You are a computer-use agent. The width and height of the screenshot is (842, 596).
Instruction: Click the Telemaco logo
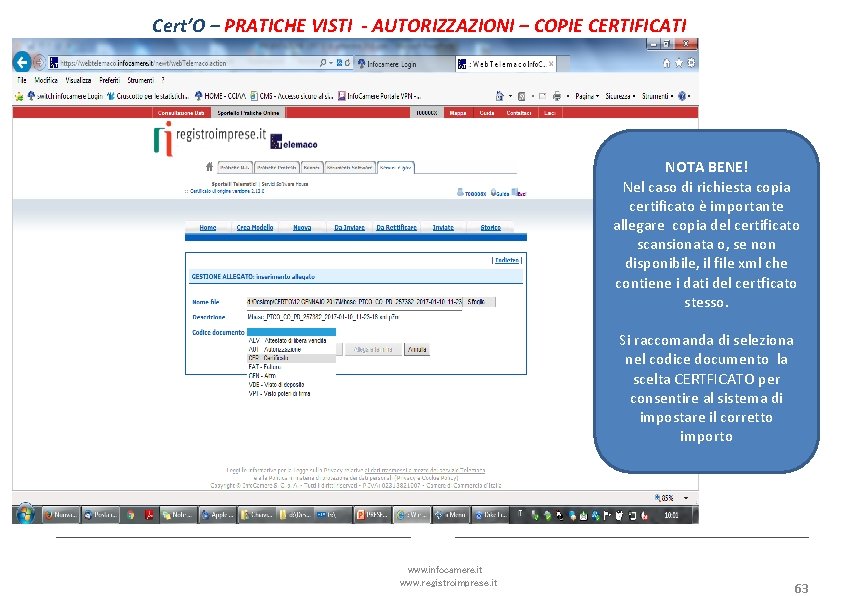point(294,142)
